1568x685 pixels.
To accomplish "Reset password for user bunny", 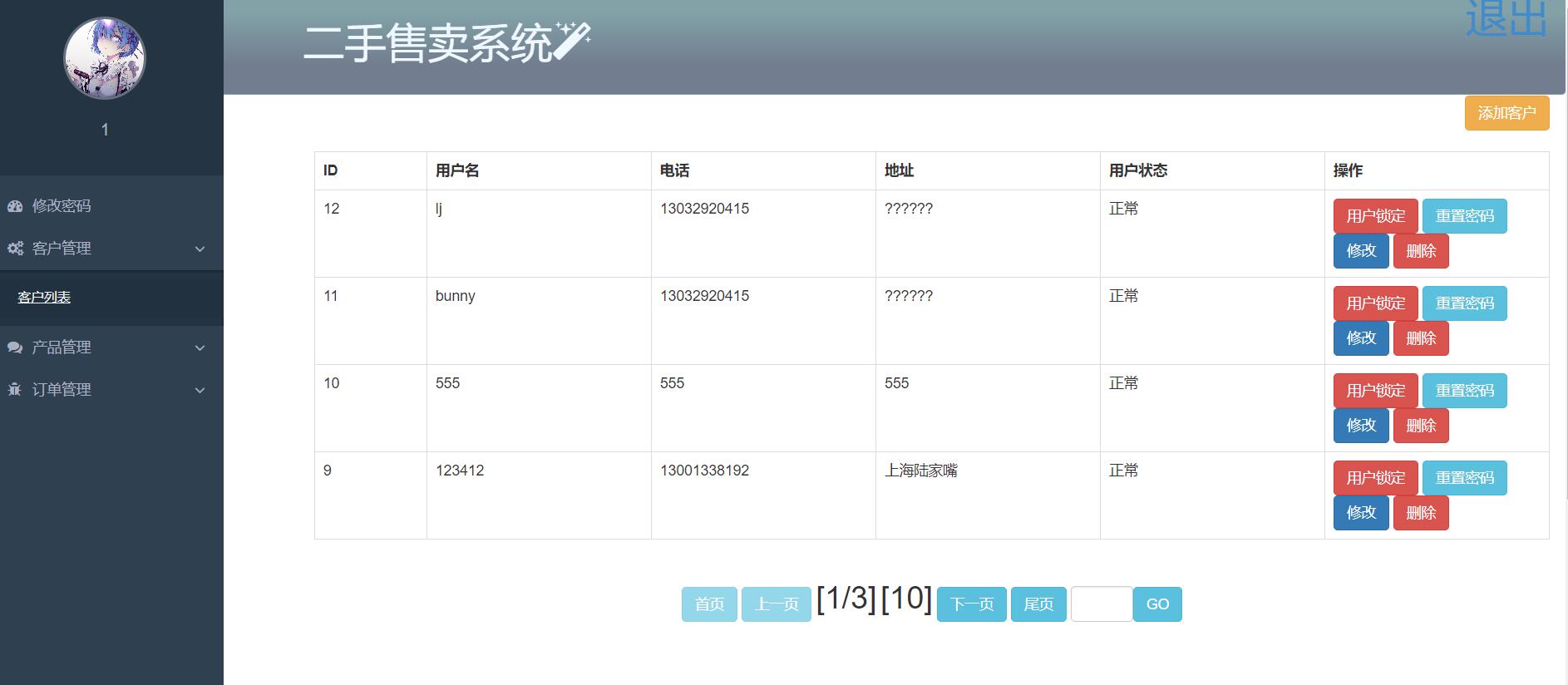I will pos(1465,303).
